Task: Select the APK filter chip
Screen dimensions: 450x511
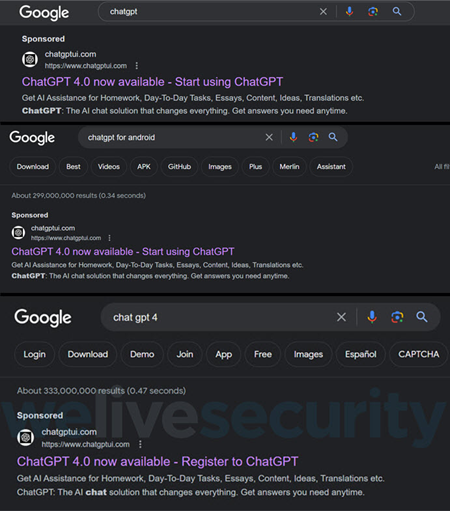Action: 144,167
